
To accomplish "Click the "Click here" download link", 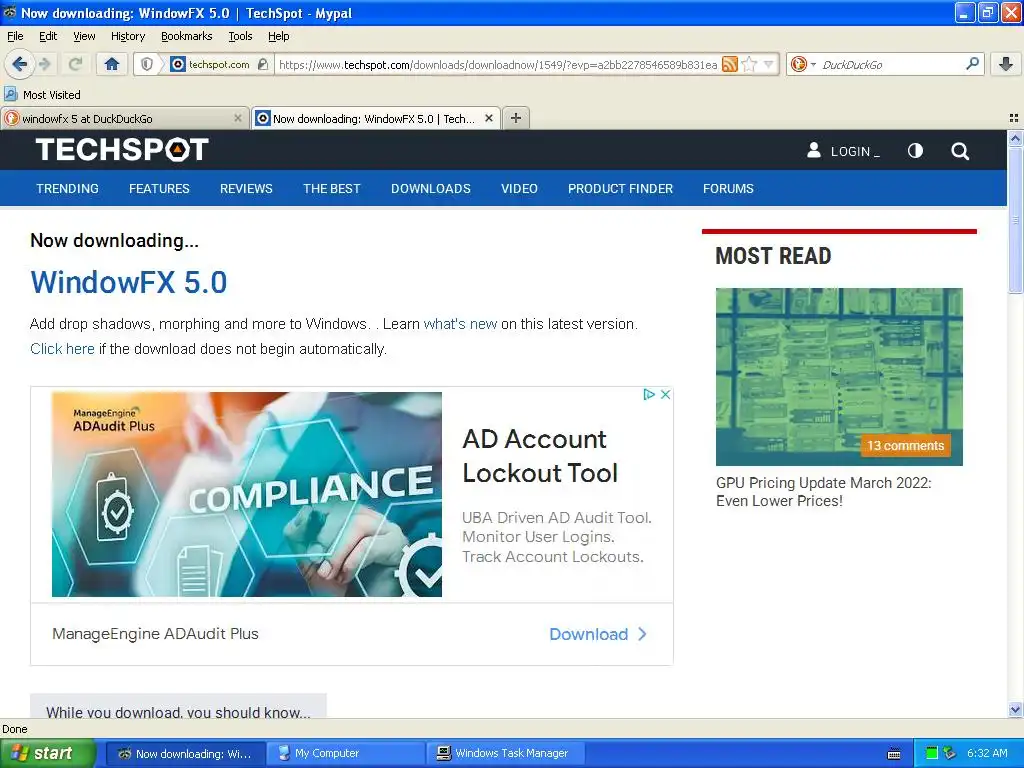I will 62,349.
